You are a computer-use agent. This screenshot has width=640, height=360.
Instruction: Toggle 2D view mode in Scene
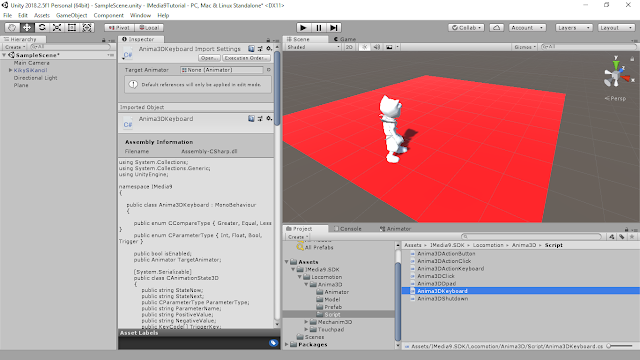(349, 47)
